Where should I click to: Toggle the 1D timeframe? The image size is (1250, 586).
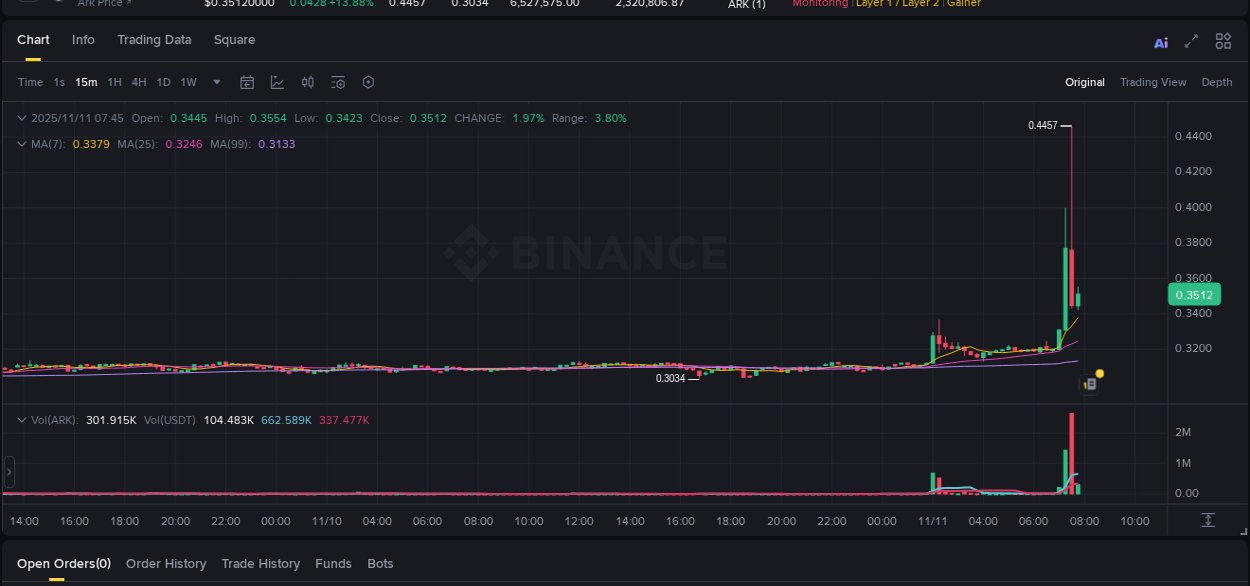163,82
